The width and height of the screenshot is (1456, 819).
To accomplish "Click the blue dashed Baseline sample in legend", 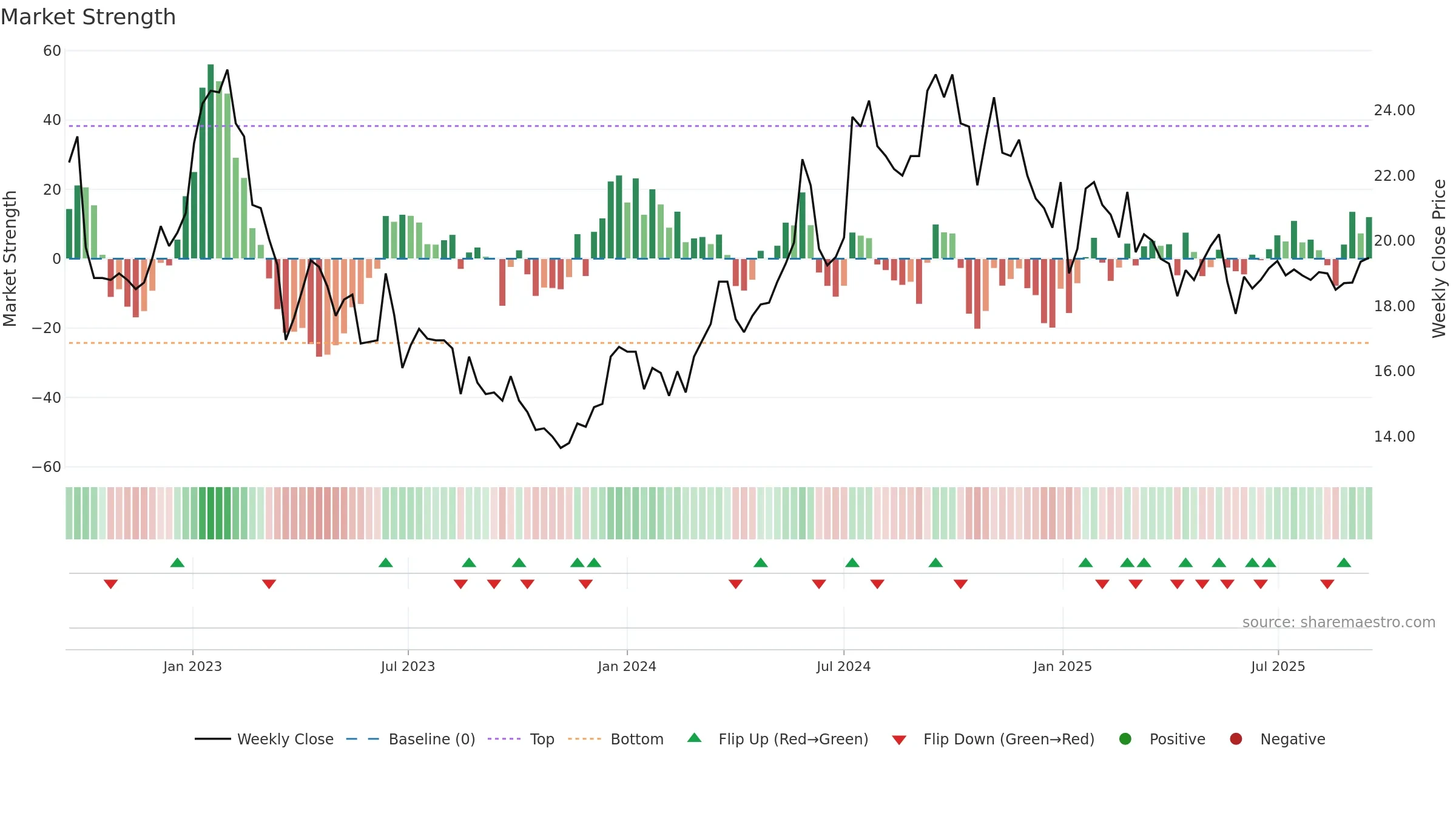I will pyautogui.click(x=363, y=739).
